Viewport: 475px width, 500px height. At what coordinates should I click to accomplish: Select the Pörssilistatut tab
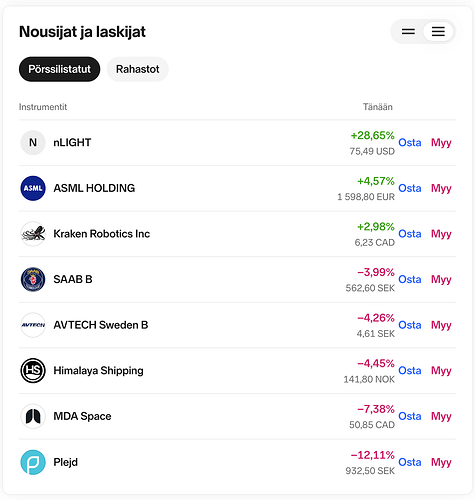[x=59, y=69]
